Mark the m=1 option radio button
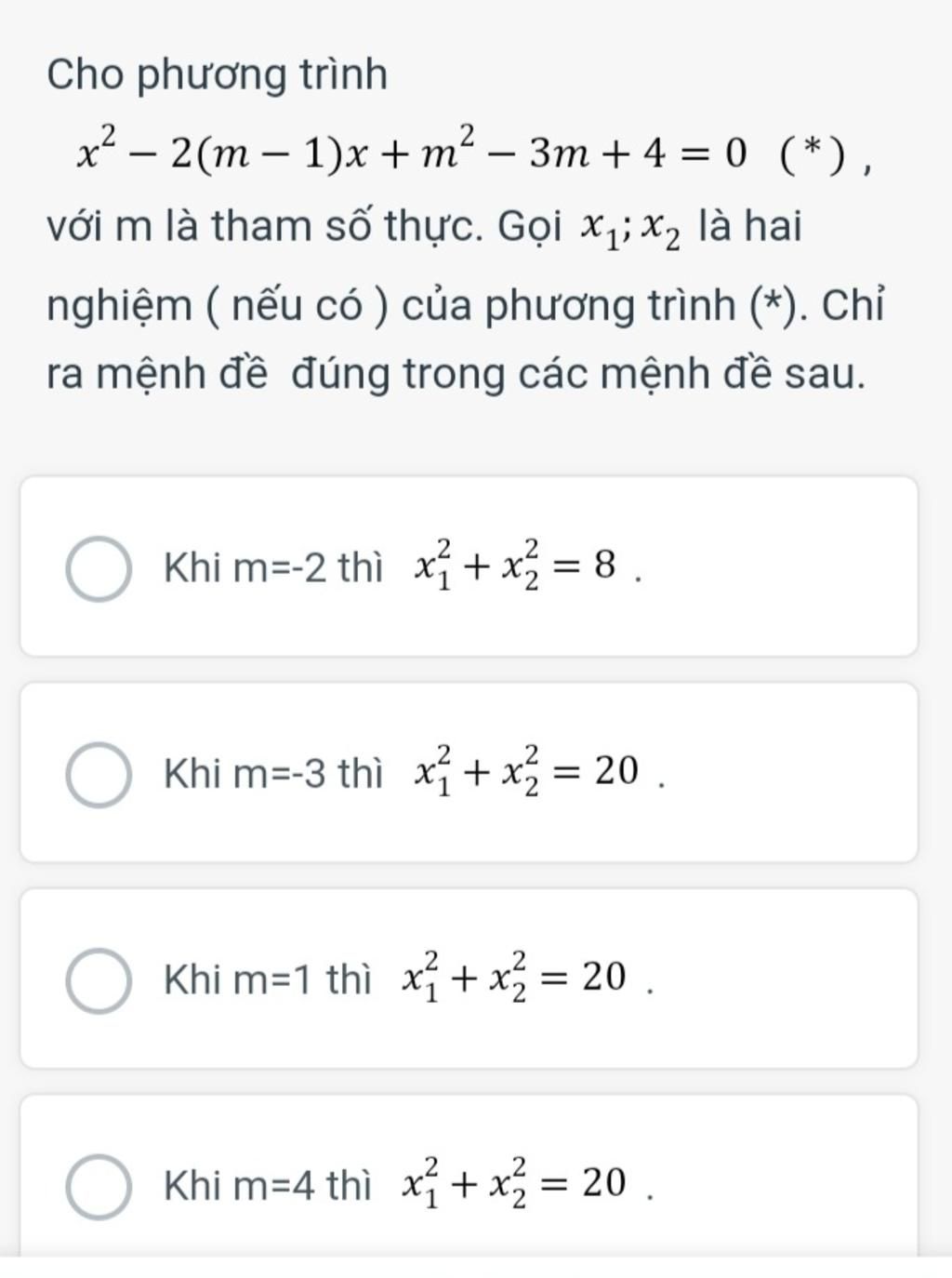 99,980
